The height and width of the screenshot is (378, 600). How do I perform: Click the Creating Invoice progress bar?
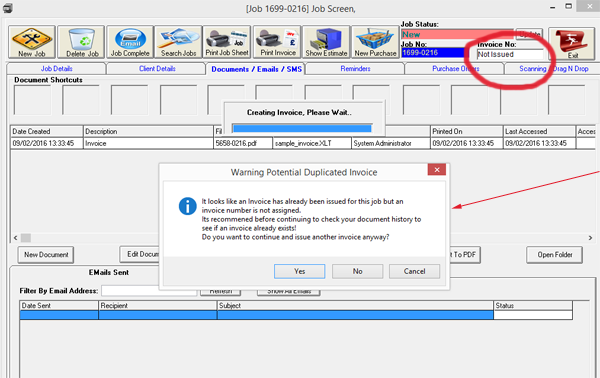pyautogui.click(x=302, y=129)
